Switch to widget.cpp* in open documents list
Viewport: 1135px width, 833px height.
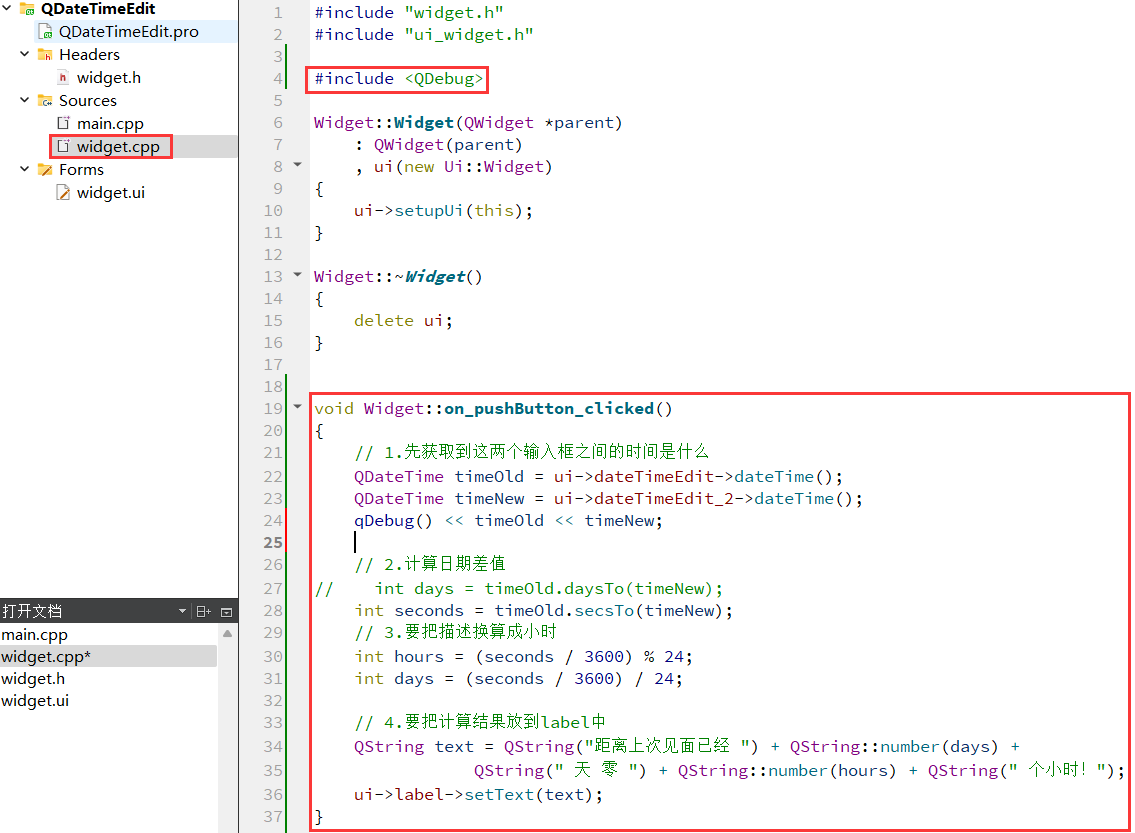(x=109, y=656)
